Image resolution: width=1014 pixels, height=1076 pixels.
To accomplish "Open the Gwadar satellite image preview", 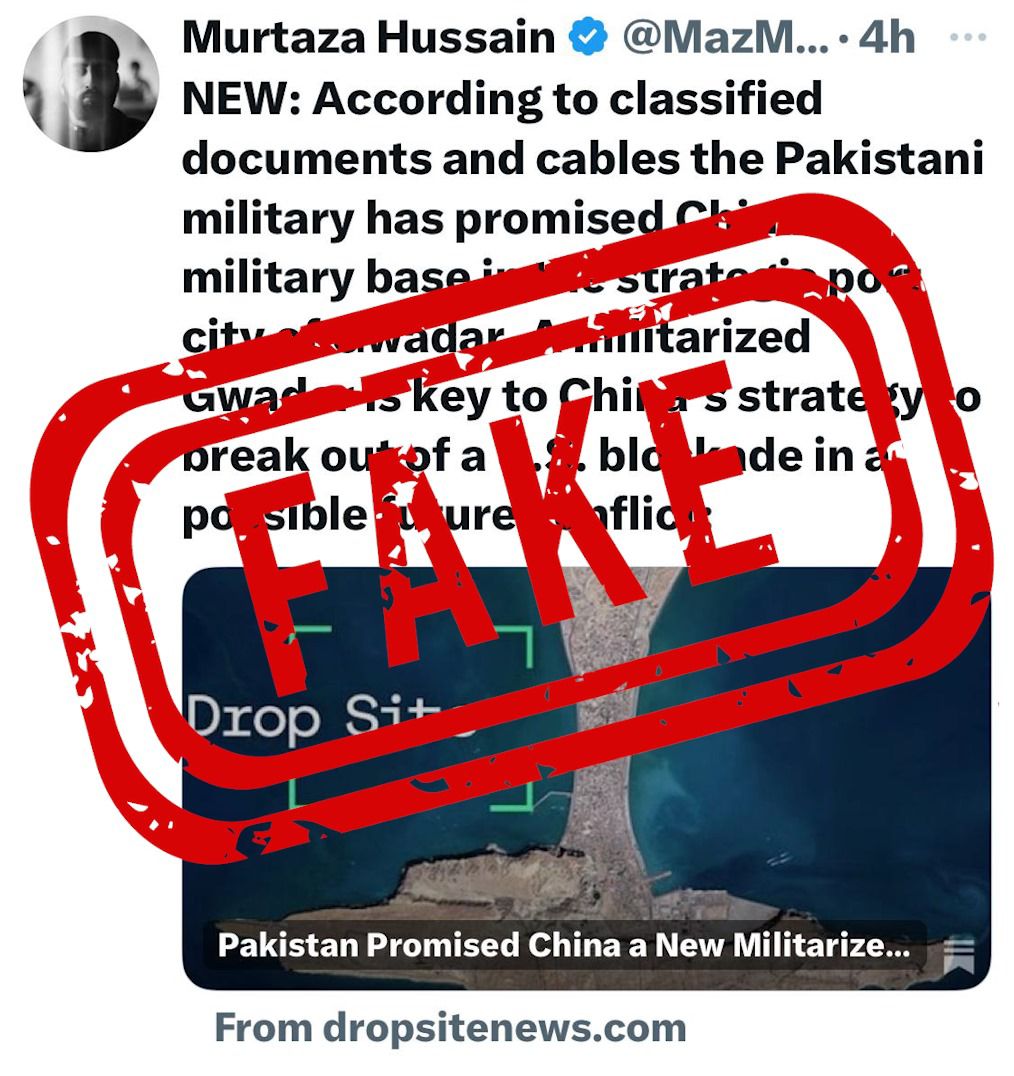I will (x=587, y=778).
